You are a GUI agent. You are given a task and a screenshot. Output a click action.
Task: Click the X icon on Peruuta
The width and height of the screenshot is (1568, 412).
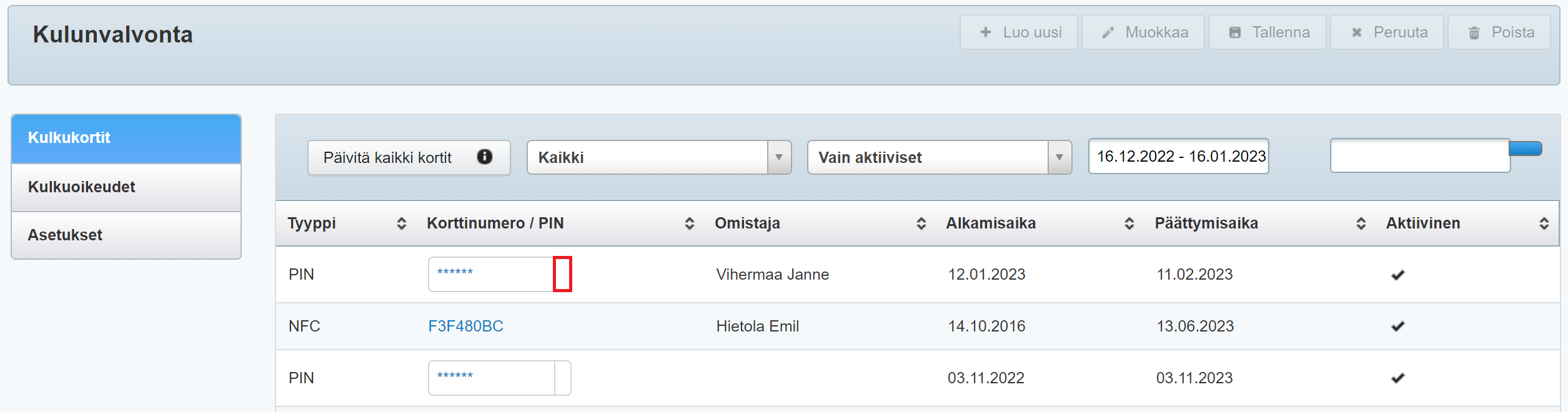coord(1357,32)
